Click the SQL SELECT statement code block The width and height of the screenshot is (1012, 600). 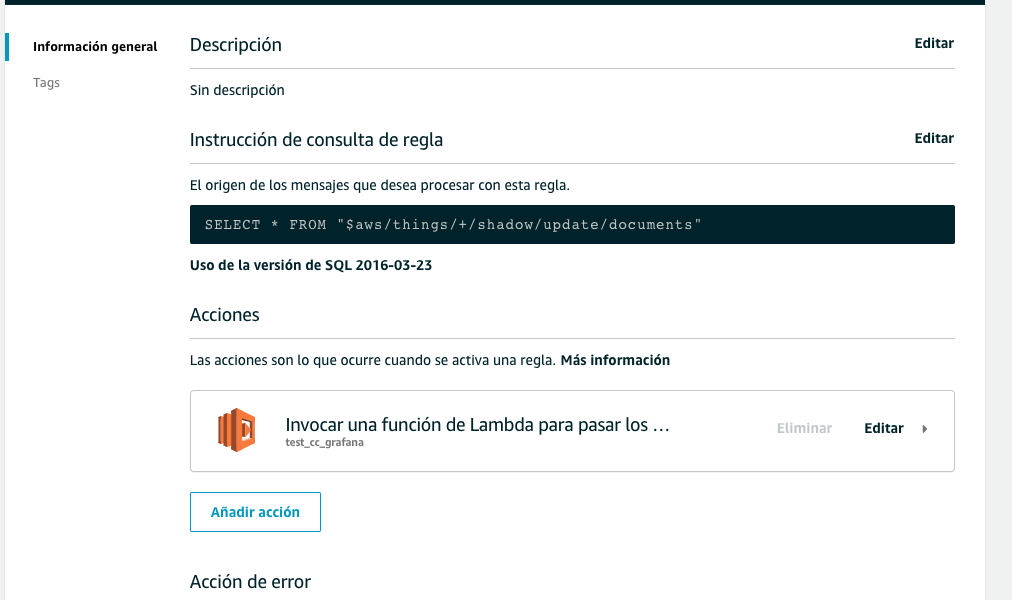pyautogui.click(x=571, y=225)
